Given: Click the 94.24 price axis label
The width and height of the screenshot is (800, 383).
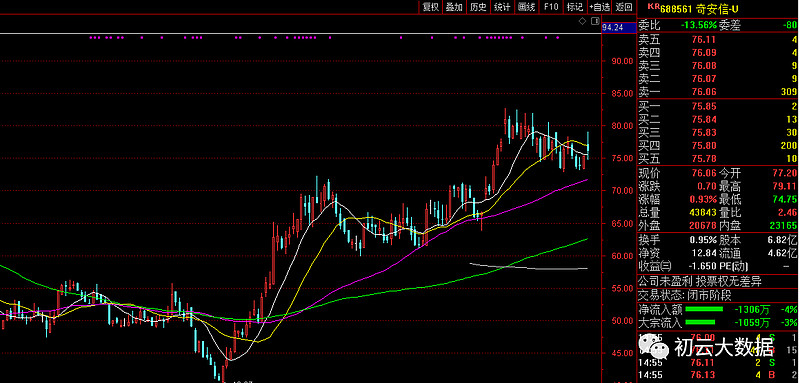Looking at the screenshot, I should 613,28.
